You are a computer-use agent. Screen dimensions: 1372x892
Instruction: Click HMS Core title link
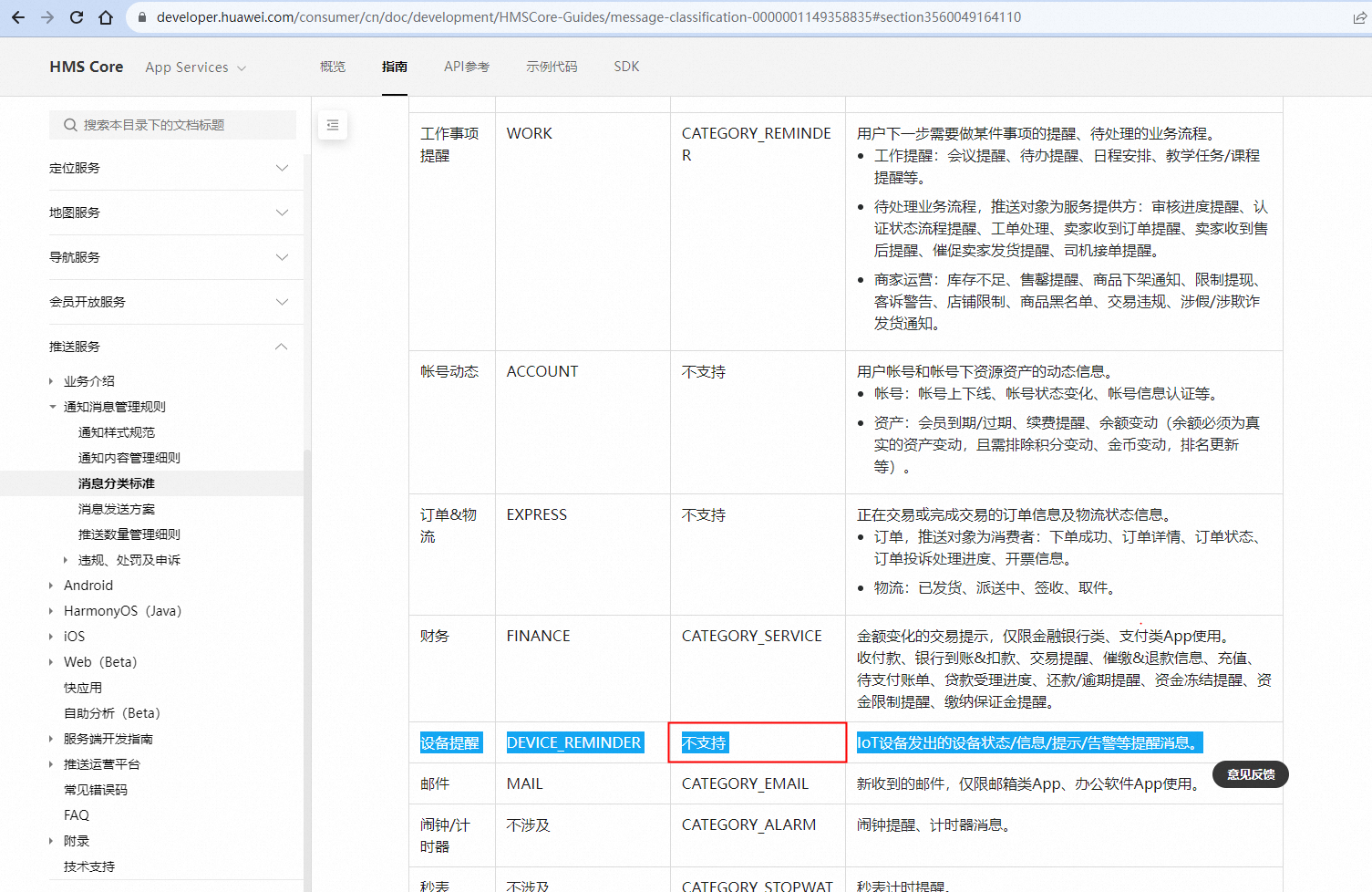coord(87,67)
